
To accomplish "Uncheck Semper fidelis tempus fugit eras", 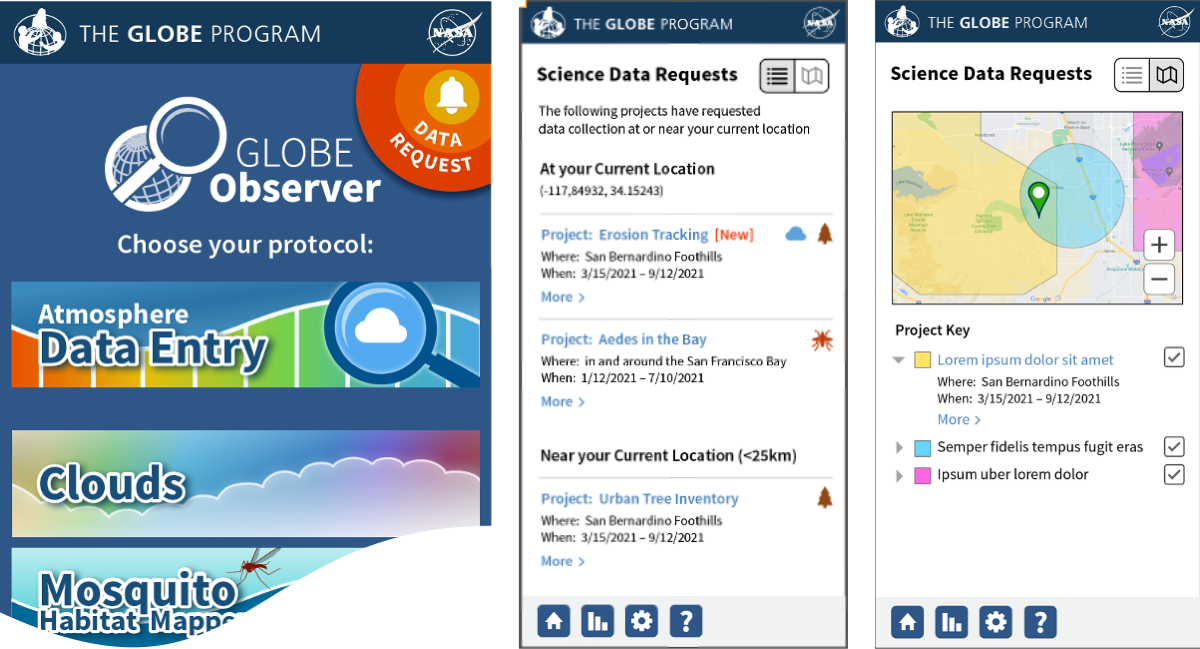I will pyautogui.click(x=1174, y=447).
